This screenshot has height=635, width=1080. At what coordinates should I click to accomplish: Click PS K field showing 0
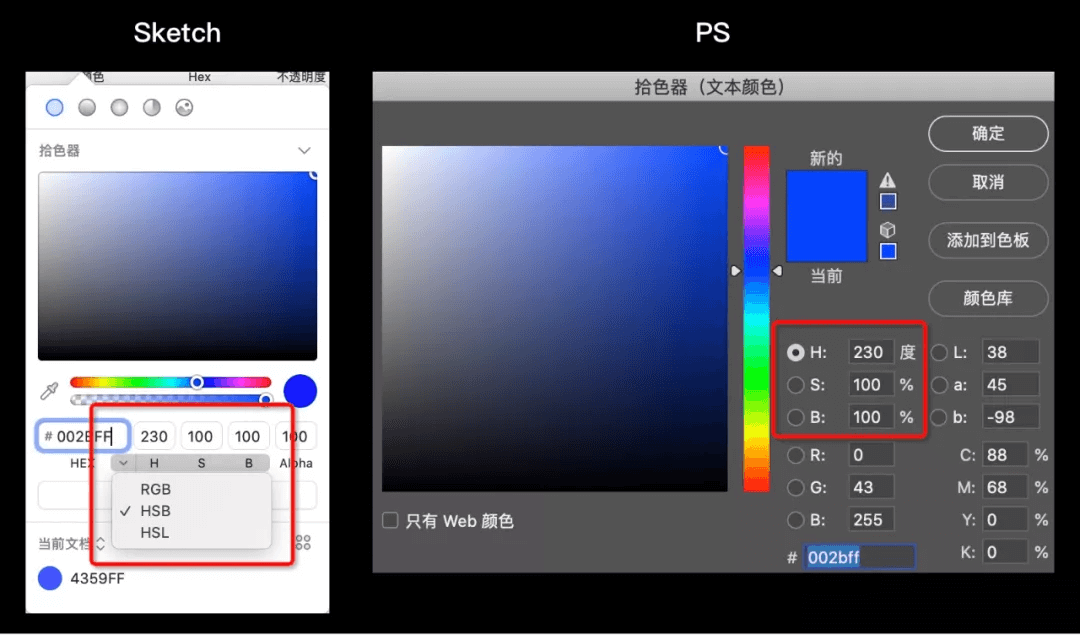(1005, 552)
